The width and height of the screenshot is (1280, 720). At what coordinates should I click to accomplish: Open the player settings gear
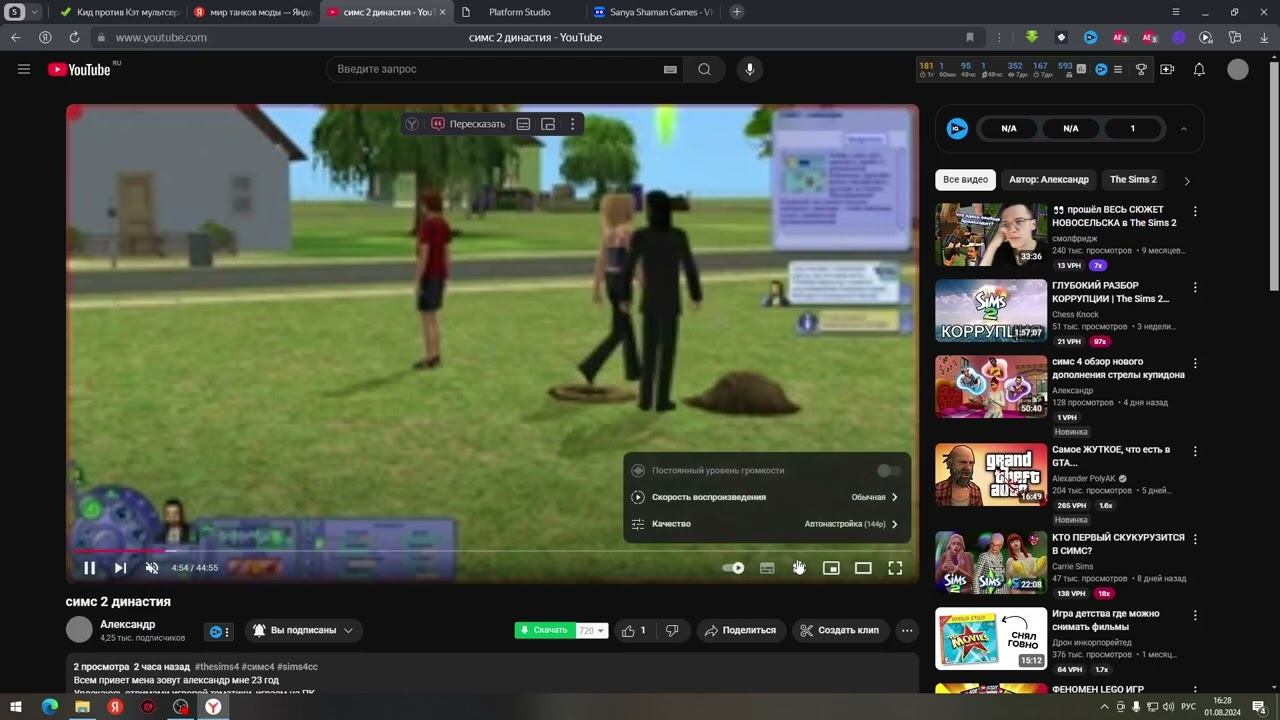point(799,568)
